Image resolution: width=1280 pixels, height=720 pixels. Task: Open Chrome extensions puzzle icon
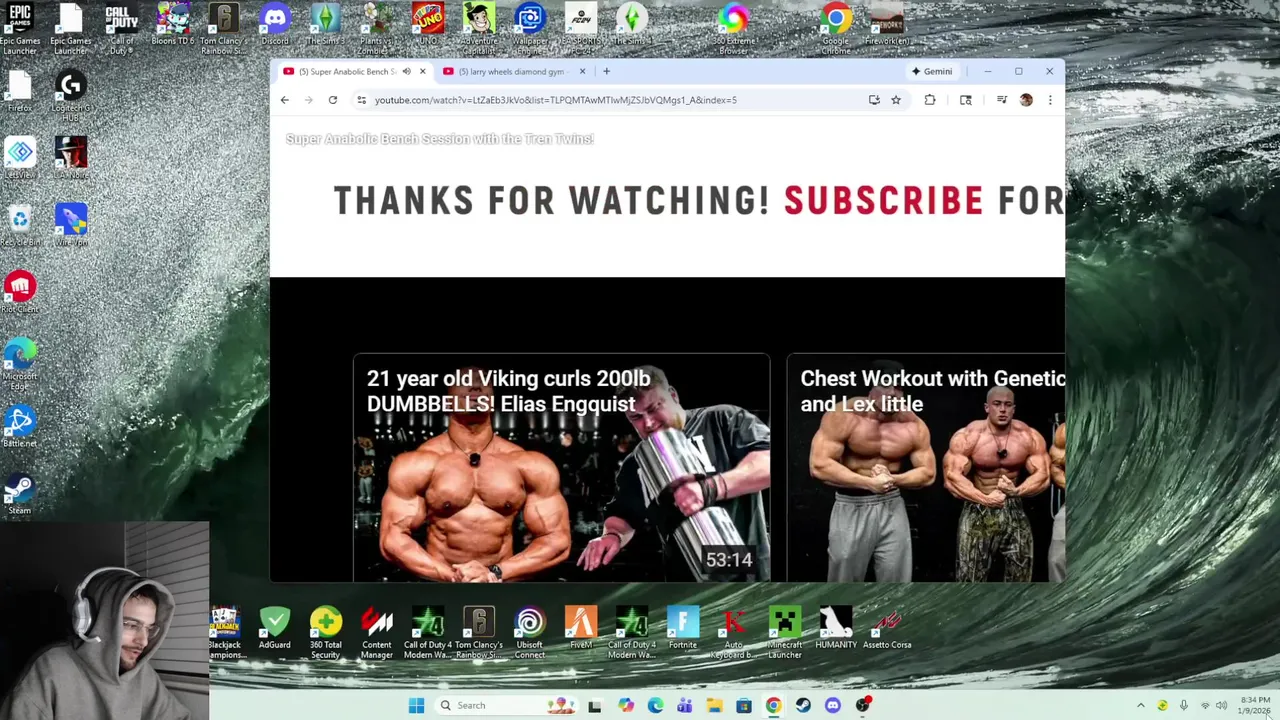(930, 100)
